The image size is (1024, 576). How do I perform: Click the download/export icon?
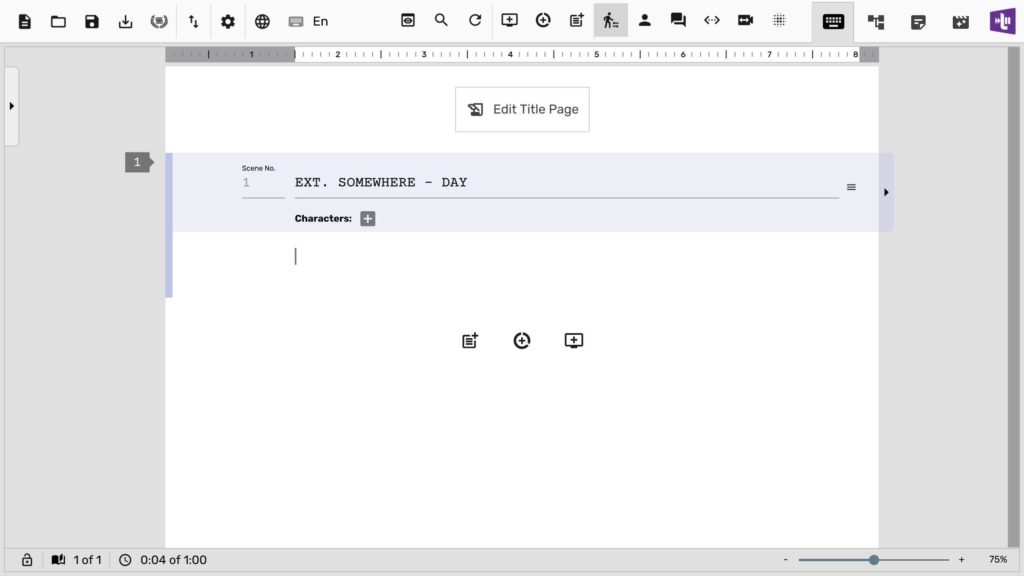[125, 21]
